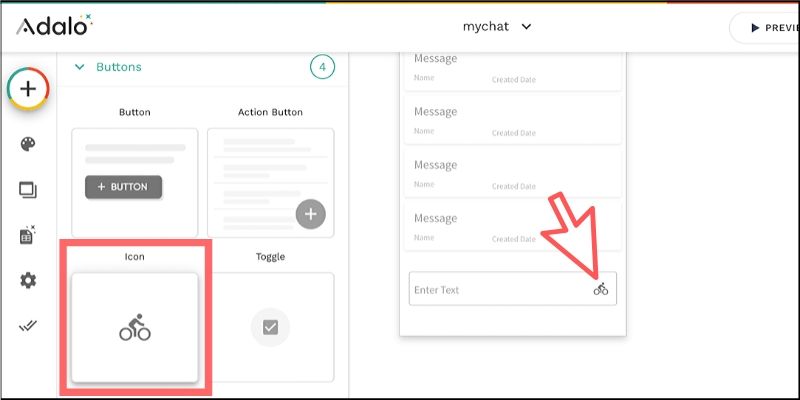Open the add component plus button
The height and width of the screenshot is (400, 800).
(x=28, y=89)
